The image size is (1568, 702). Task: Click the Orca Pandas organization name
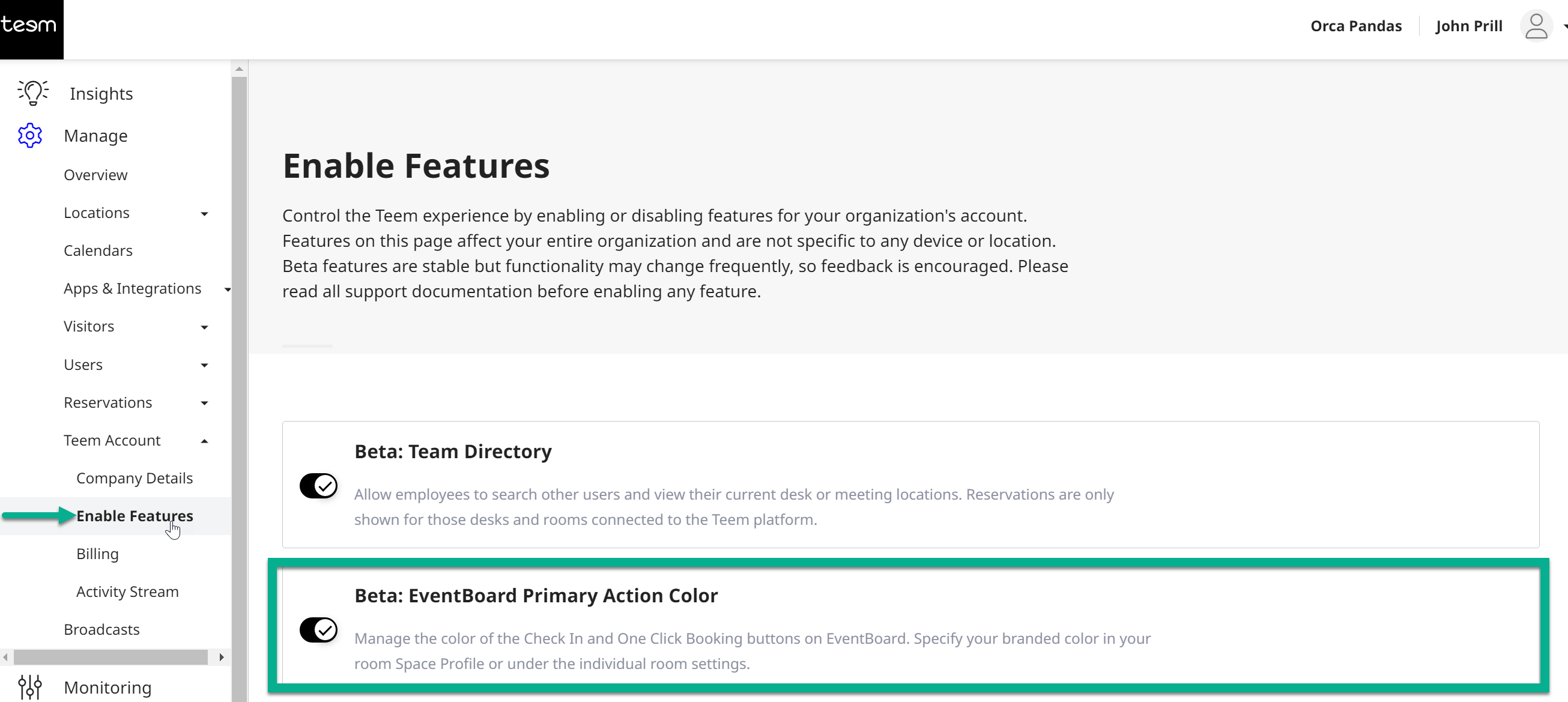[x=1355, y=26]
